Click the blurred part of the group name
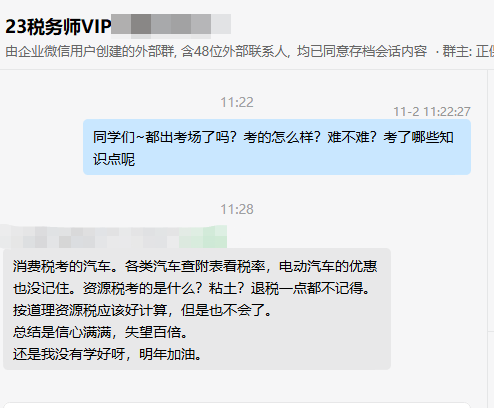This screenshot has height=408, width=494. tap(171, 24)
